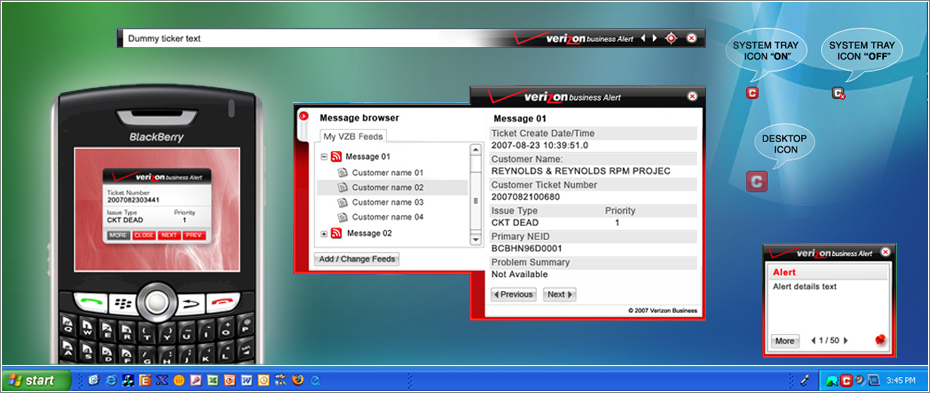Click the document icon beside Customer name 01
The height and width of the screenshot is (393, 930).
[342, 173]
